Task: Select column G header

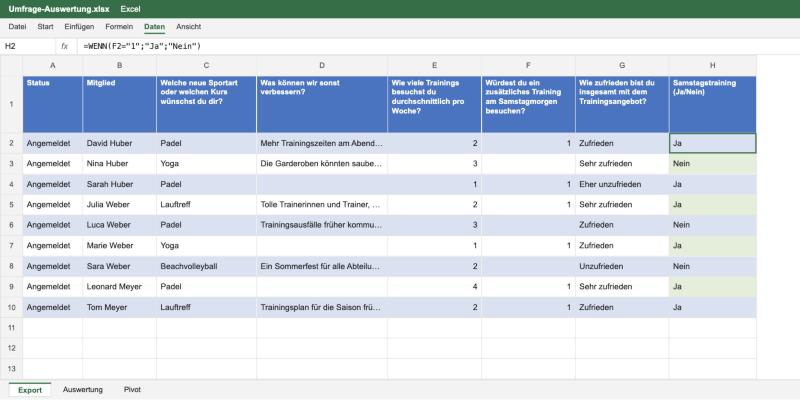Action: [x=622, y=65]
